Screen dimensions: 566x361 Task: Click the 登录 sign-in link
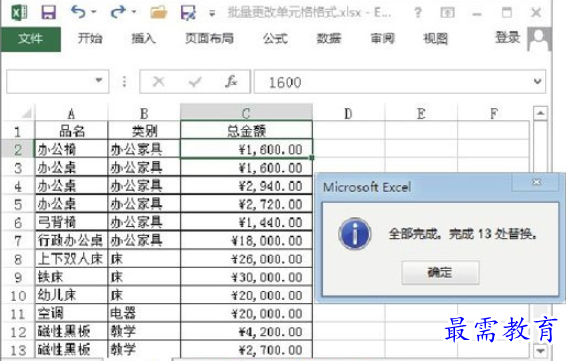click(508, 38)
